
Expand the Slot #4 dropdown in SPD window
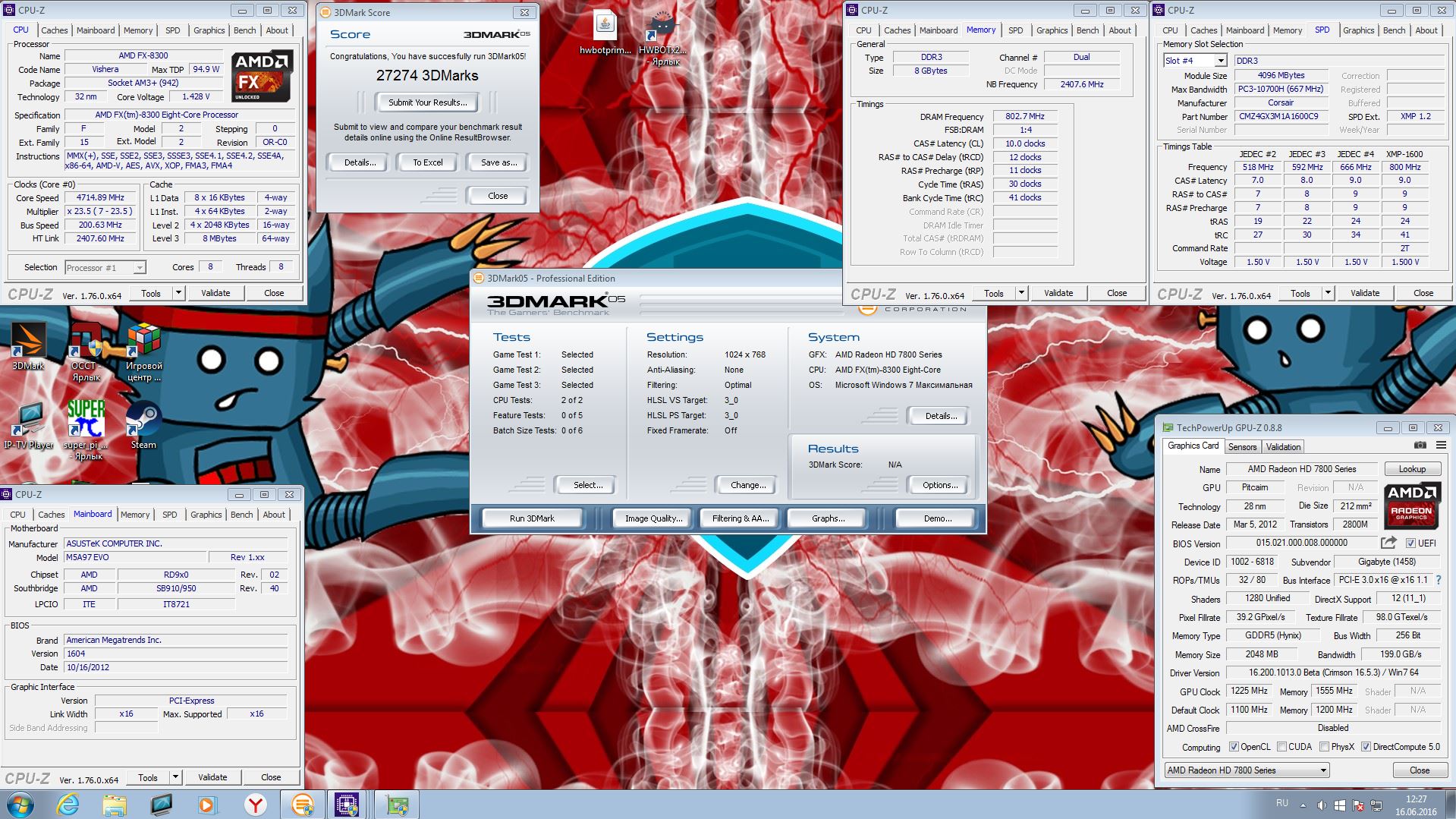click(1220, 61)
